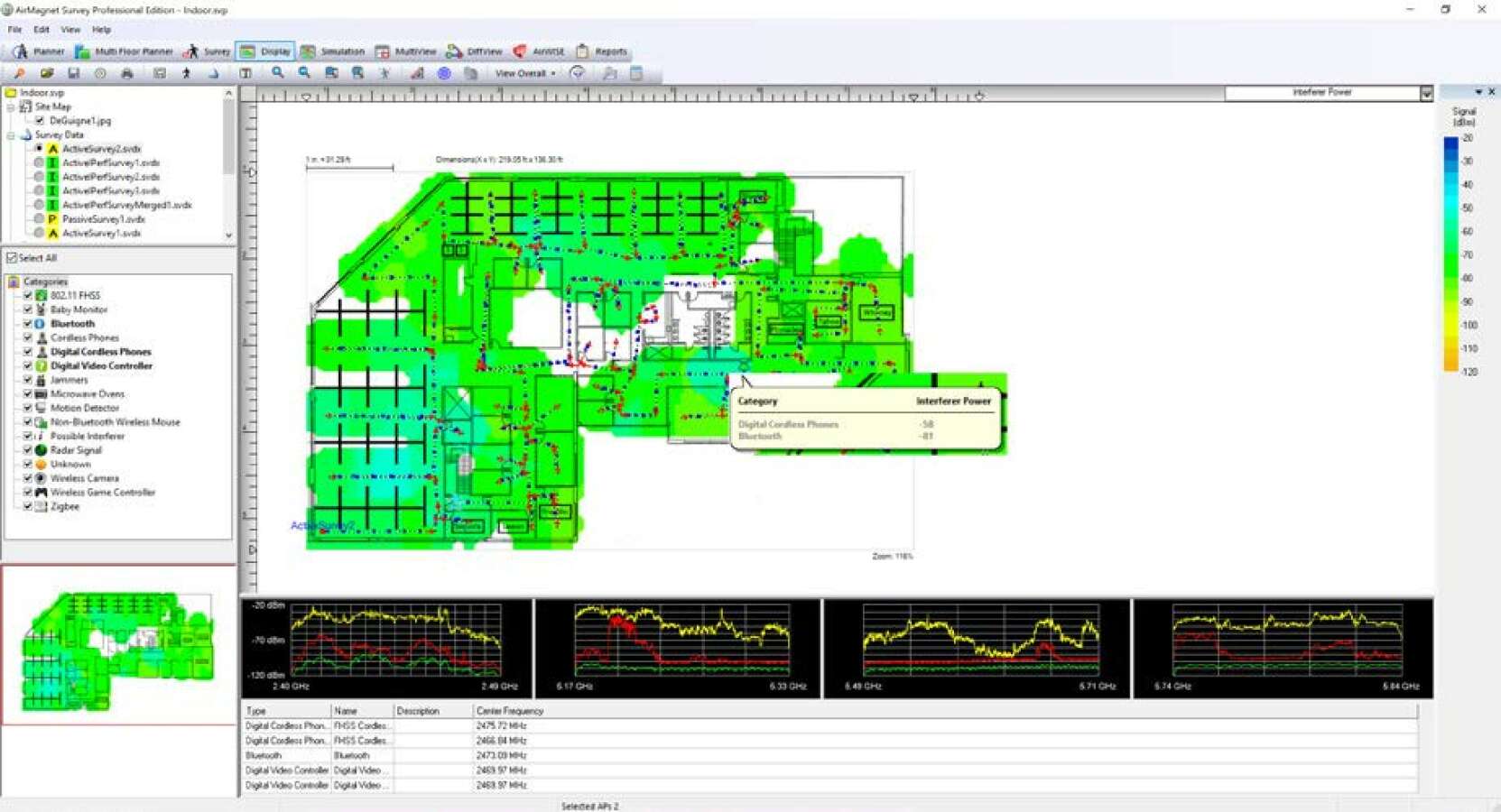Click the Description column header

pos(433,711)
